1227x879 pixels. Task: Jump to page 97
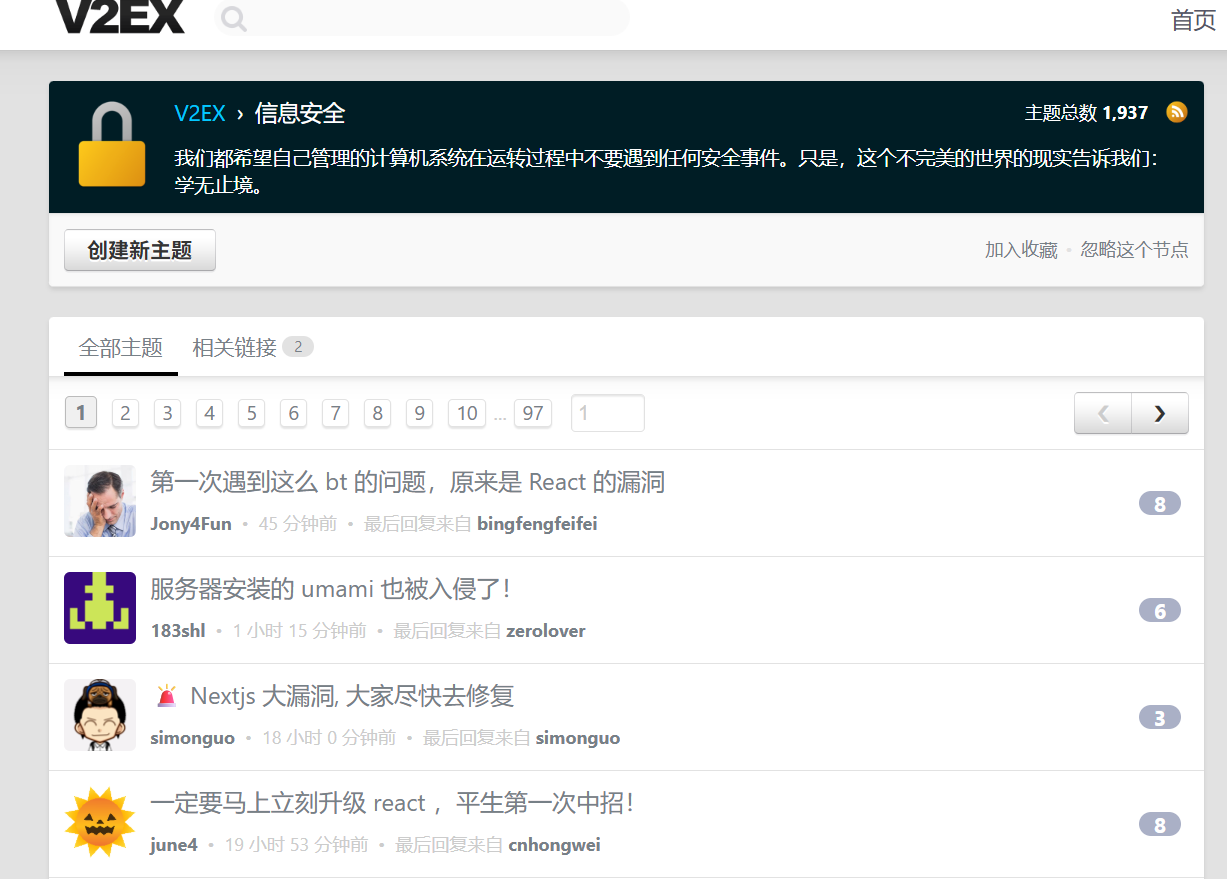[533, 413]
